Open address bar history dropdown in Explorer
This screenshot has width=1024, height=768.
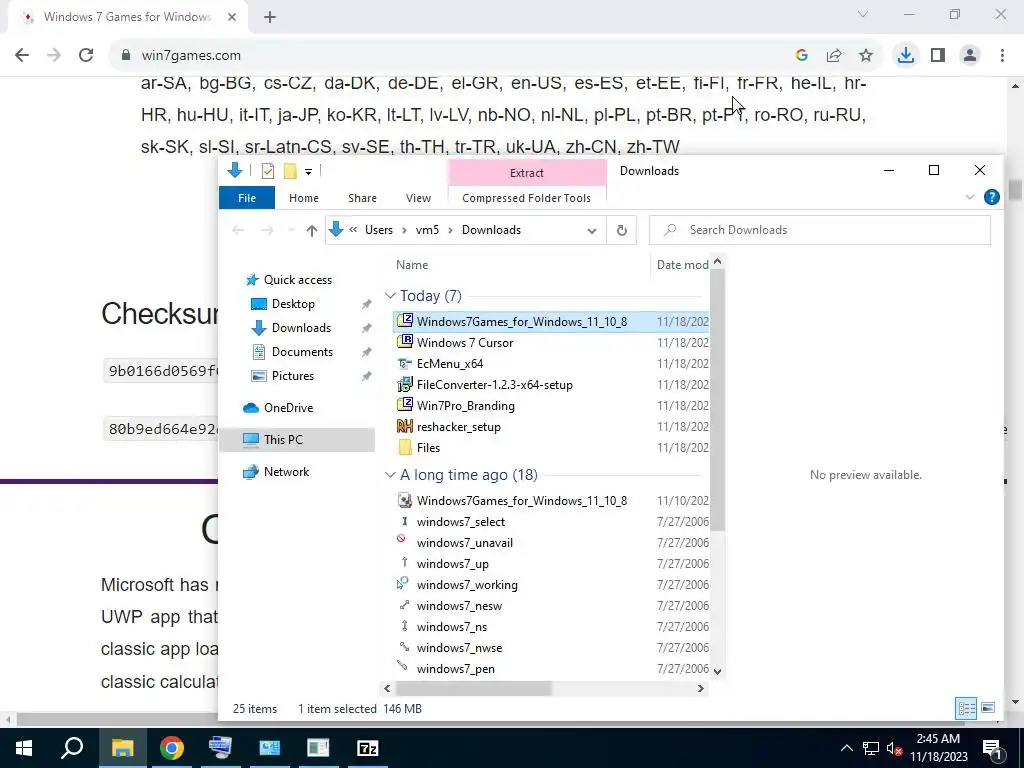click(592, 231)
